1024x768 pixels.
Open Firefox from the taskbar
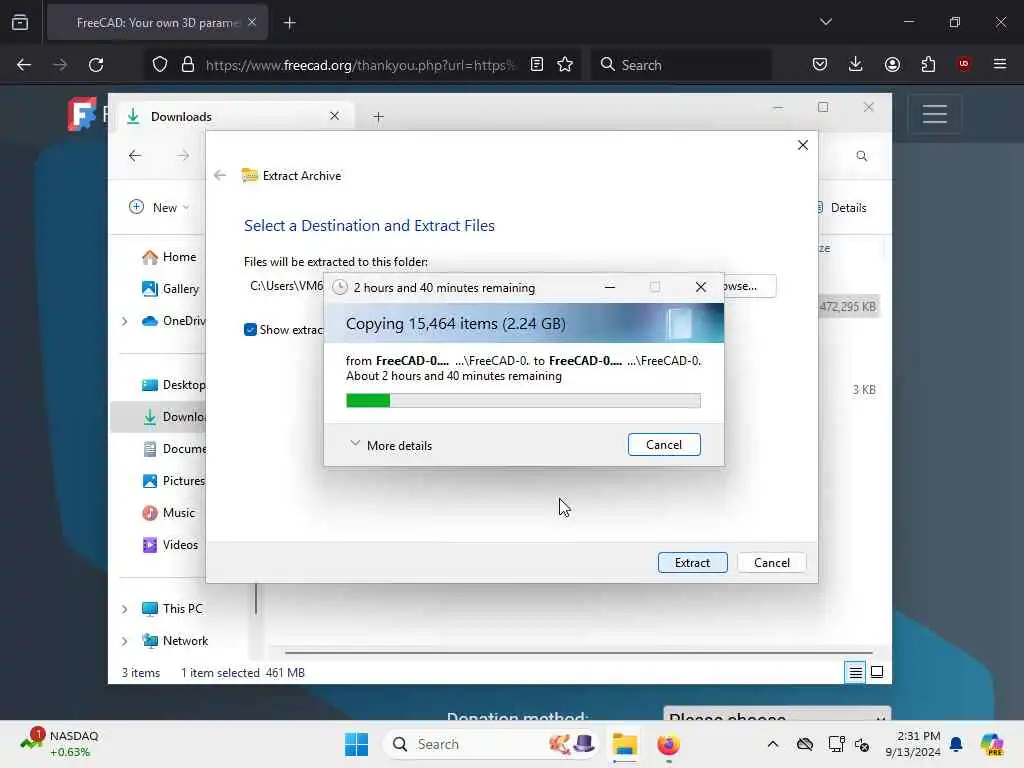[x=668, y=744]
